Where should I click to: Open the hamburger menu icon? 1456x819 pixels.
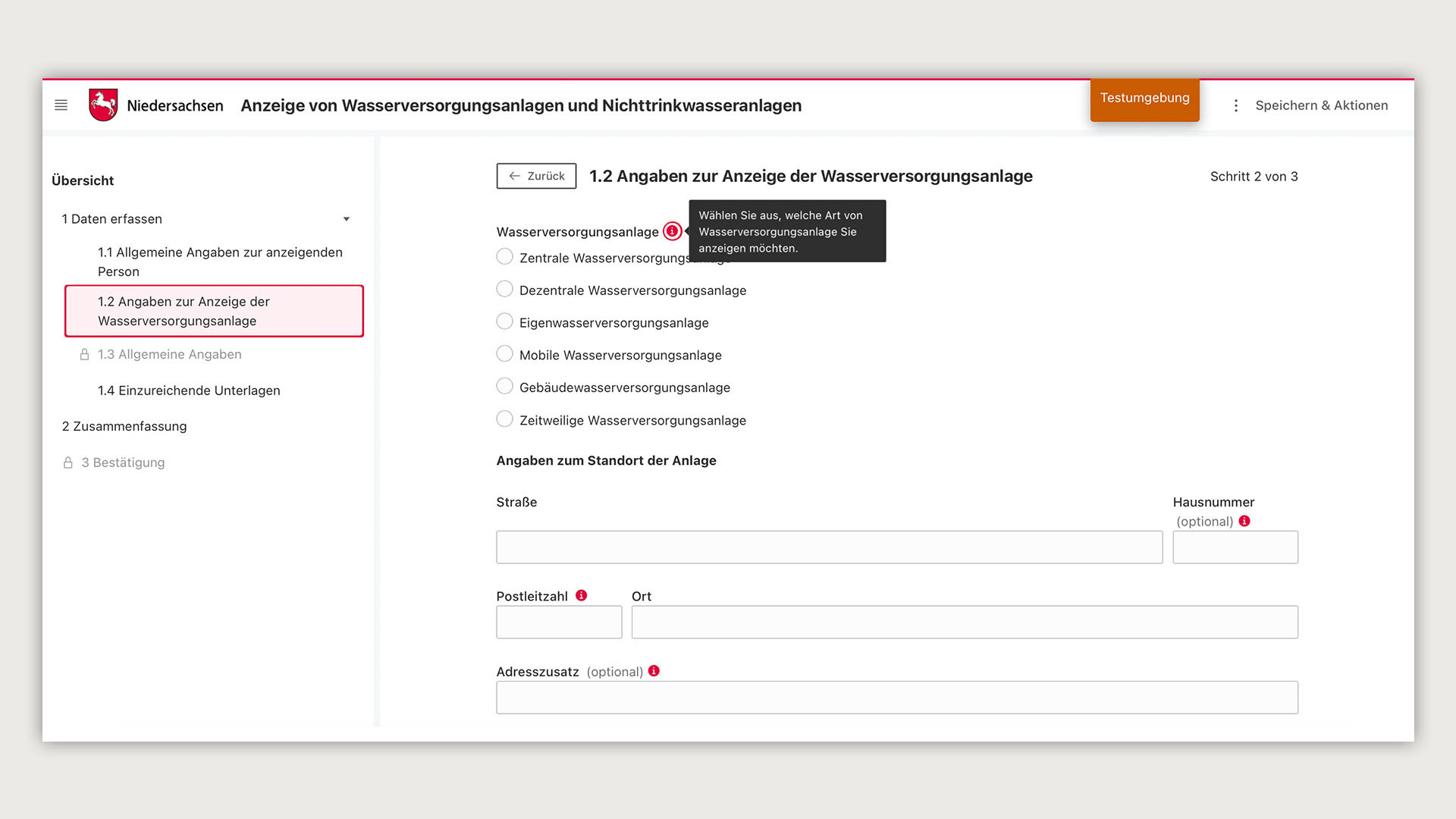pyautogui.click(x=61, y=105)
